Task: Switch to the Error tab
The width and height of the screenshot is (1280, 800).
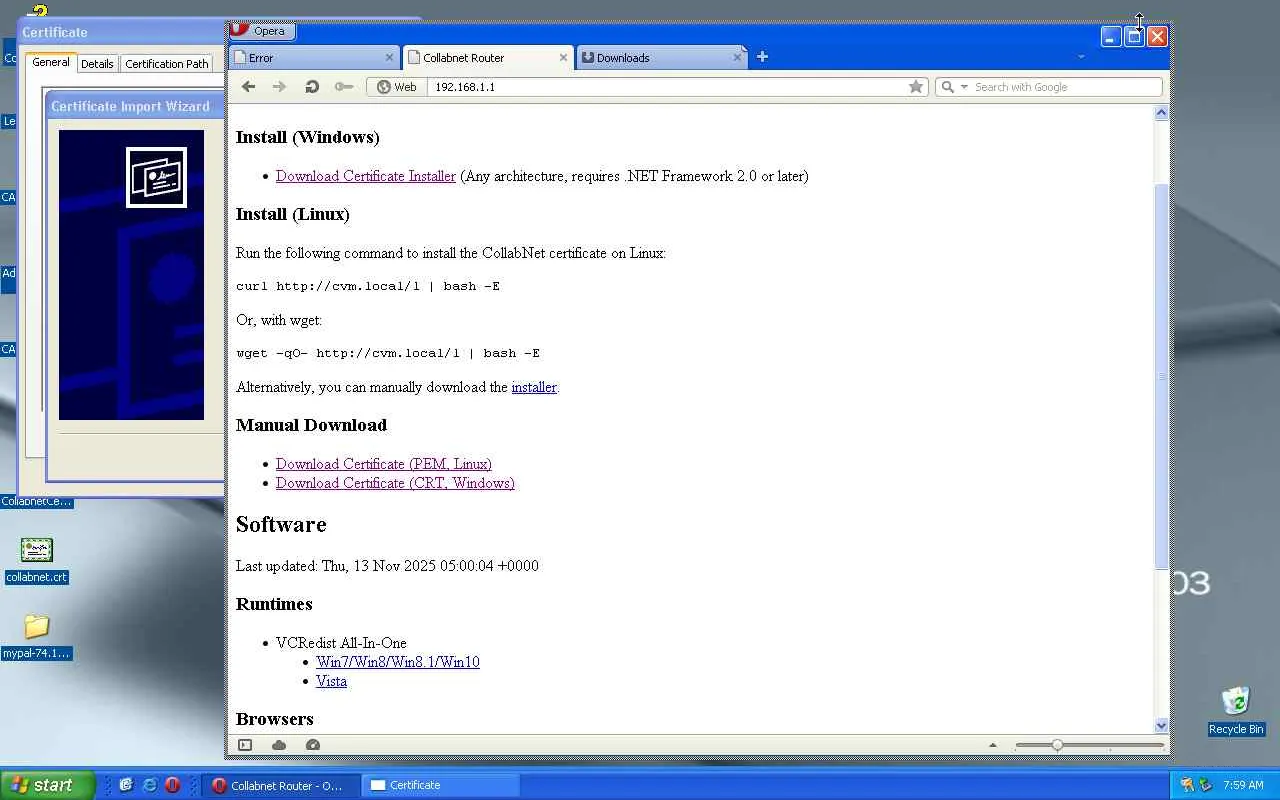Action: click(x=315, y=58)
